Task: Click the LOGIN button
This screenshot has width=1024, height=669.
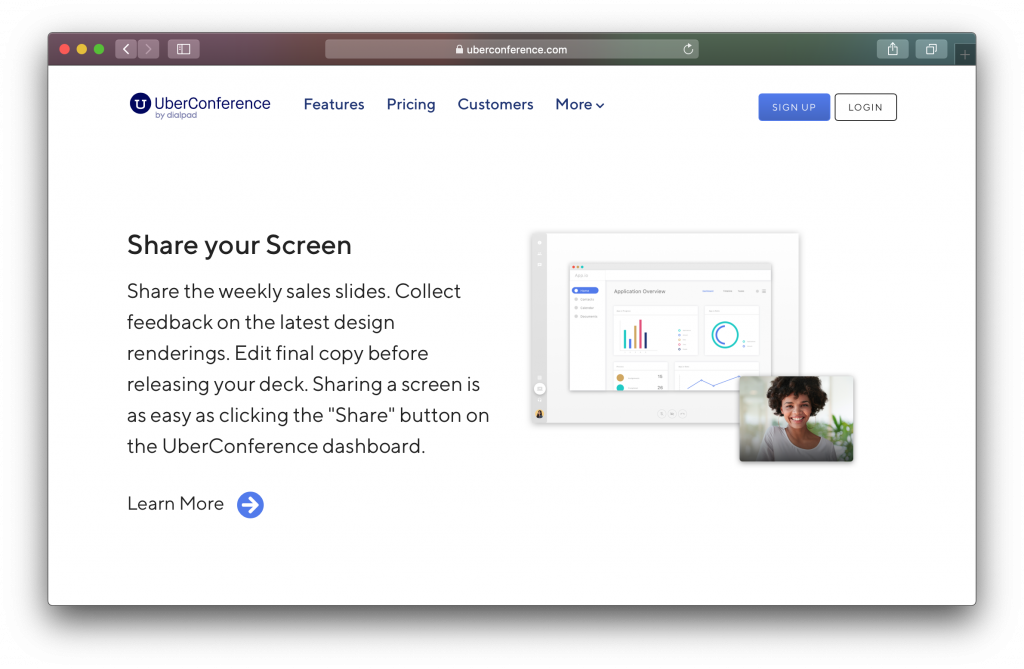Action: [x=865, y=107]
